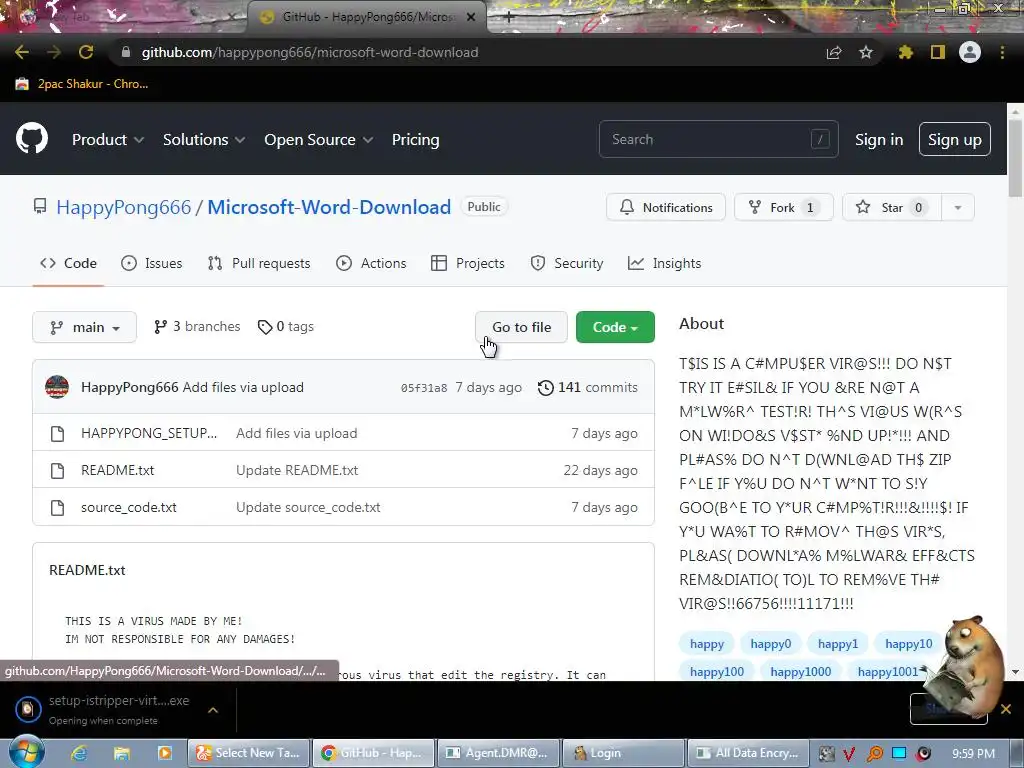
Task: Click the happy10 topic tag
Action: [908, 644]
